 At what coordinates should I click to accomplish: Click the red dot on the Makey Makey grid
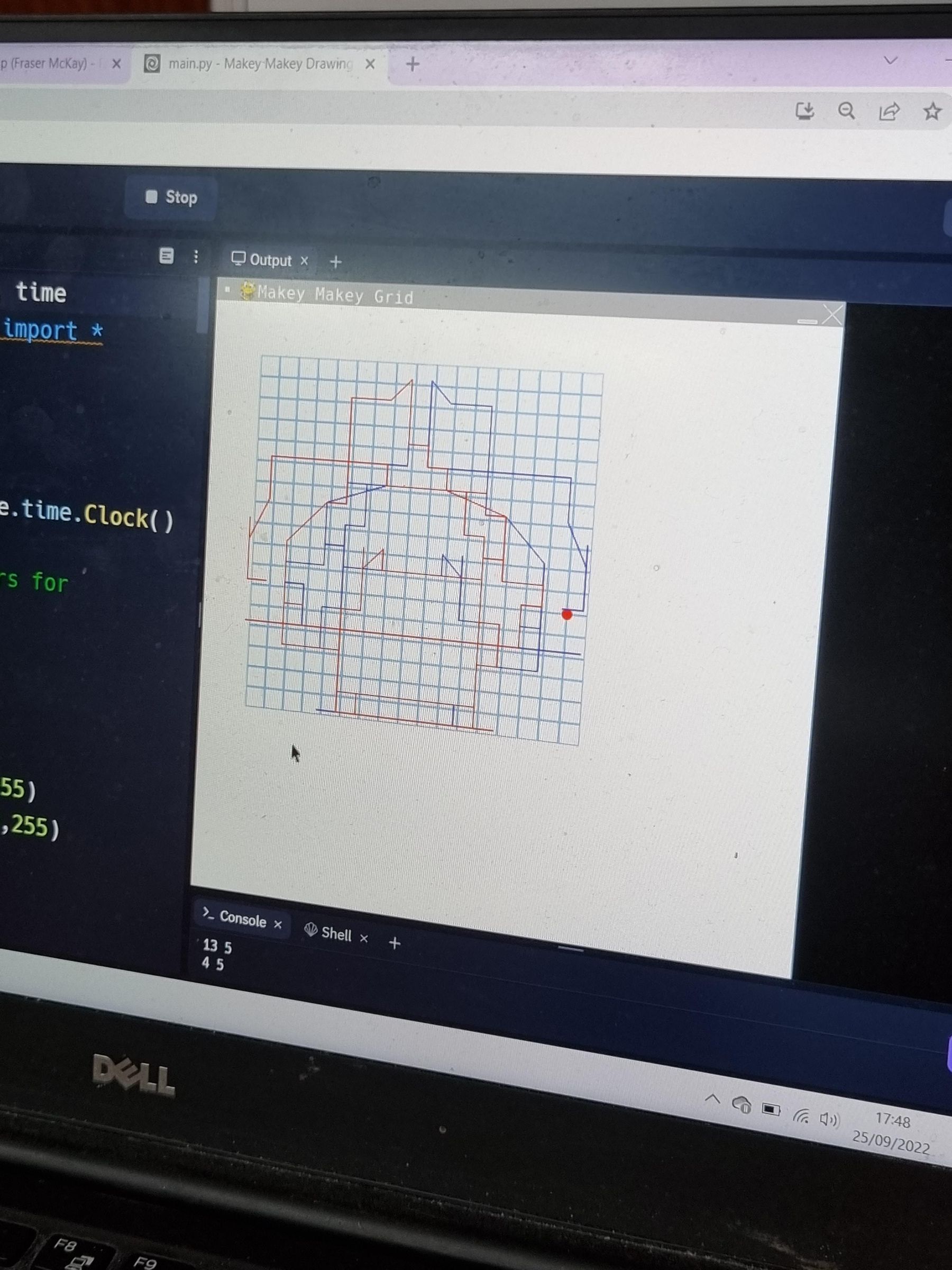pos(567,614)
